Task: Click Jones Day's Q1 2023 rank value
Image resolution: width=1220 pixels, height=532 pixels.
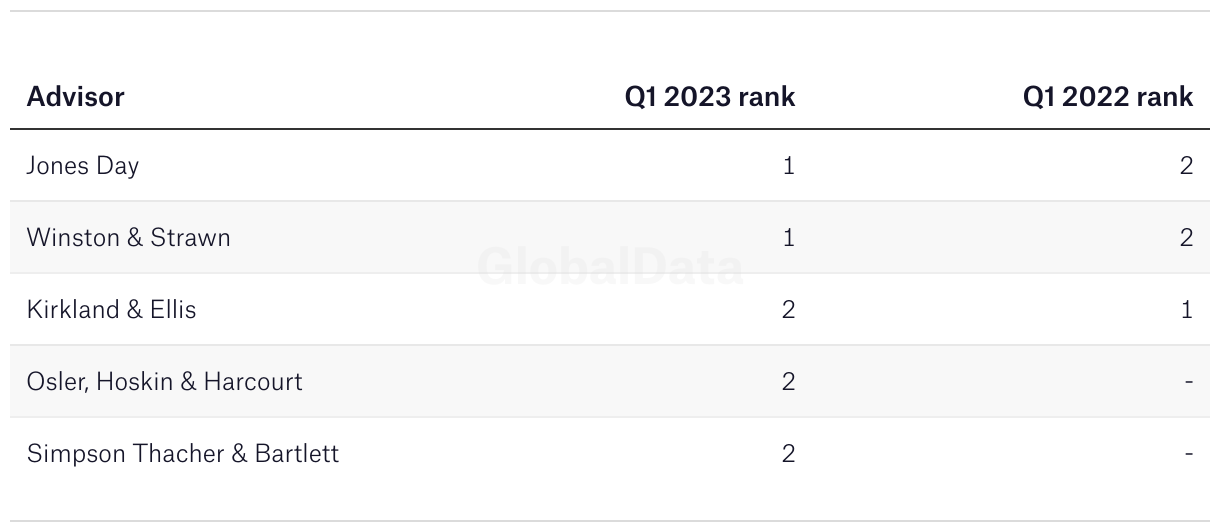Action: [x=789, y=165]
